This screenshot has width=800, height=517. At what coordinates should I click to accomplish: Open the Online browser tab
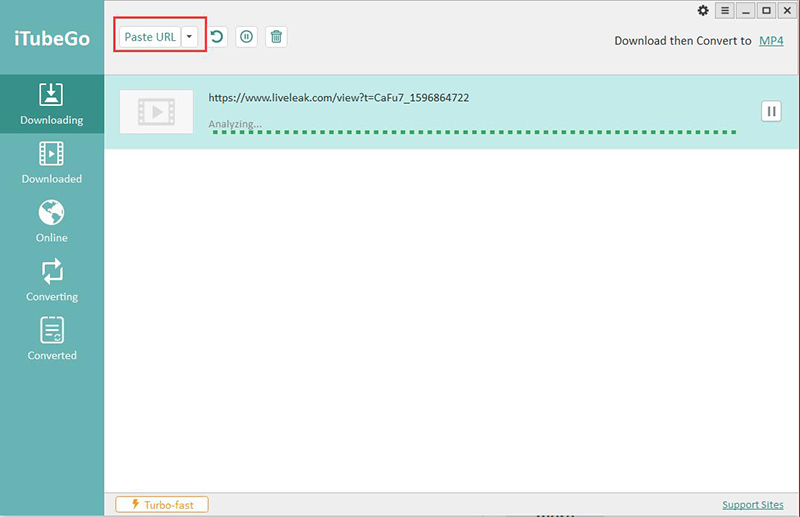pos(52,221)
